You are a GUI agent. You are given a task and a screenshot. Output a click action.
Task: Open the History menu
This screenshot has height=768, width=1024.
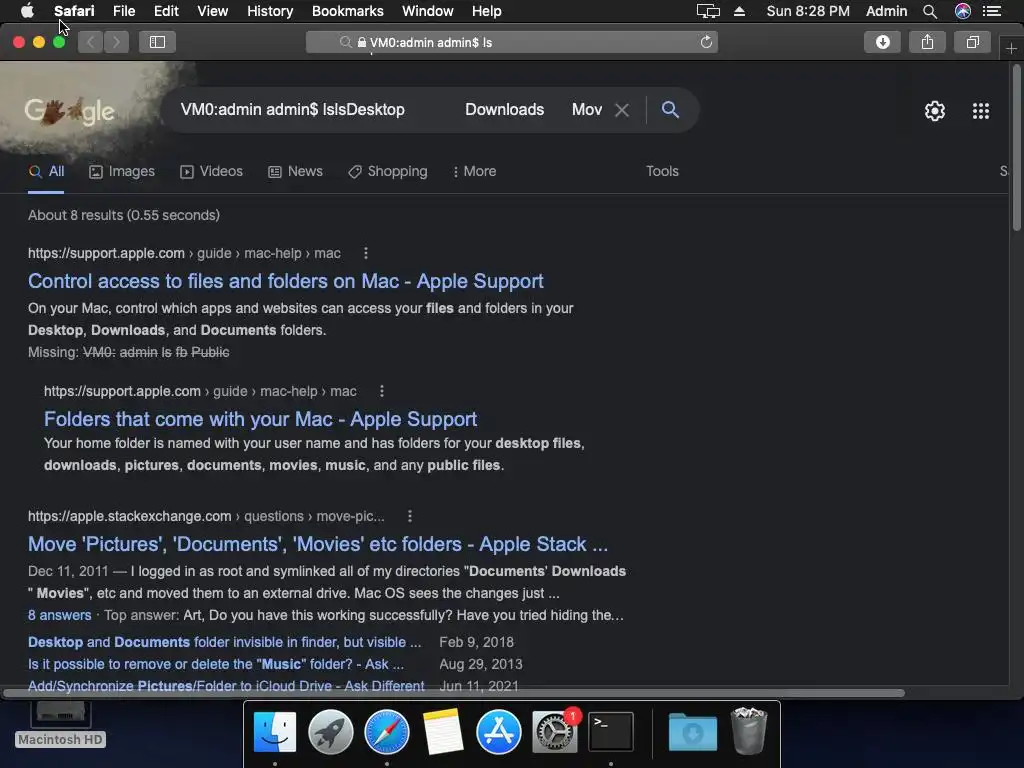(270, 11)
